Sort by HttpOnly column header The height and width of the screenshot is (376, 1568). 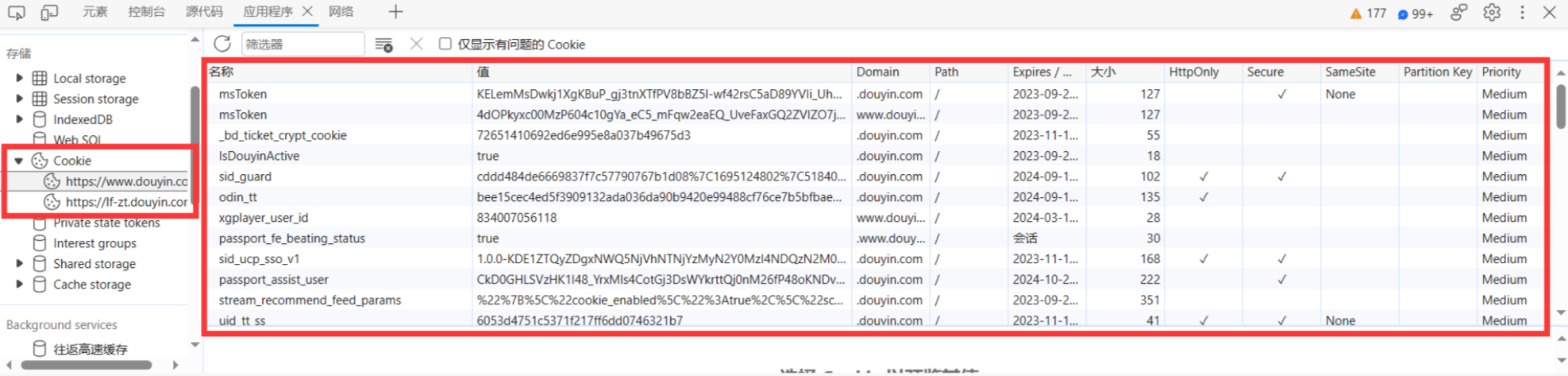[x=1202, y=72]
